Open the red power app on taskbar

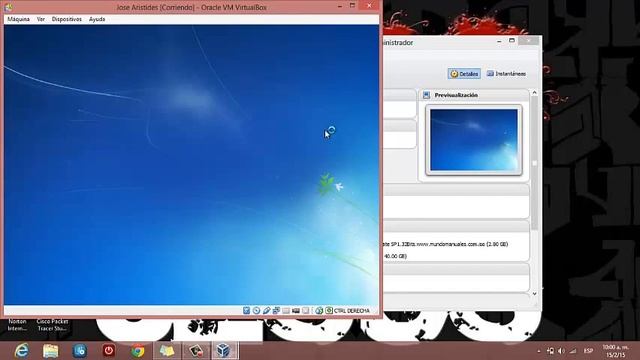[109, 351]
